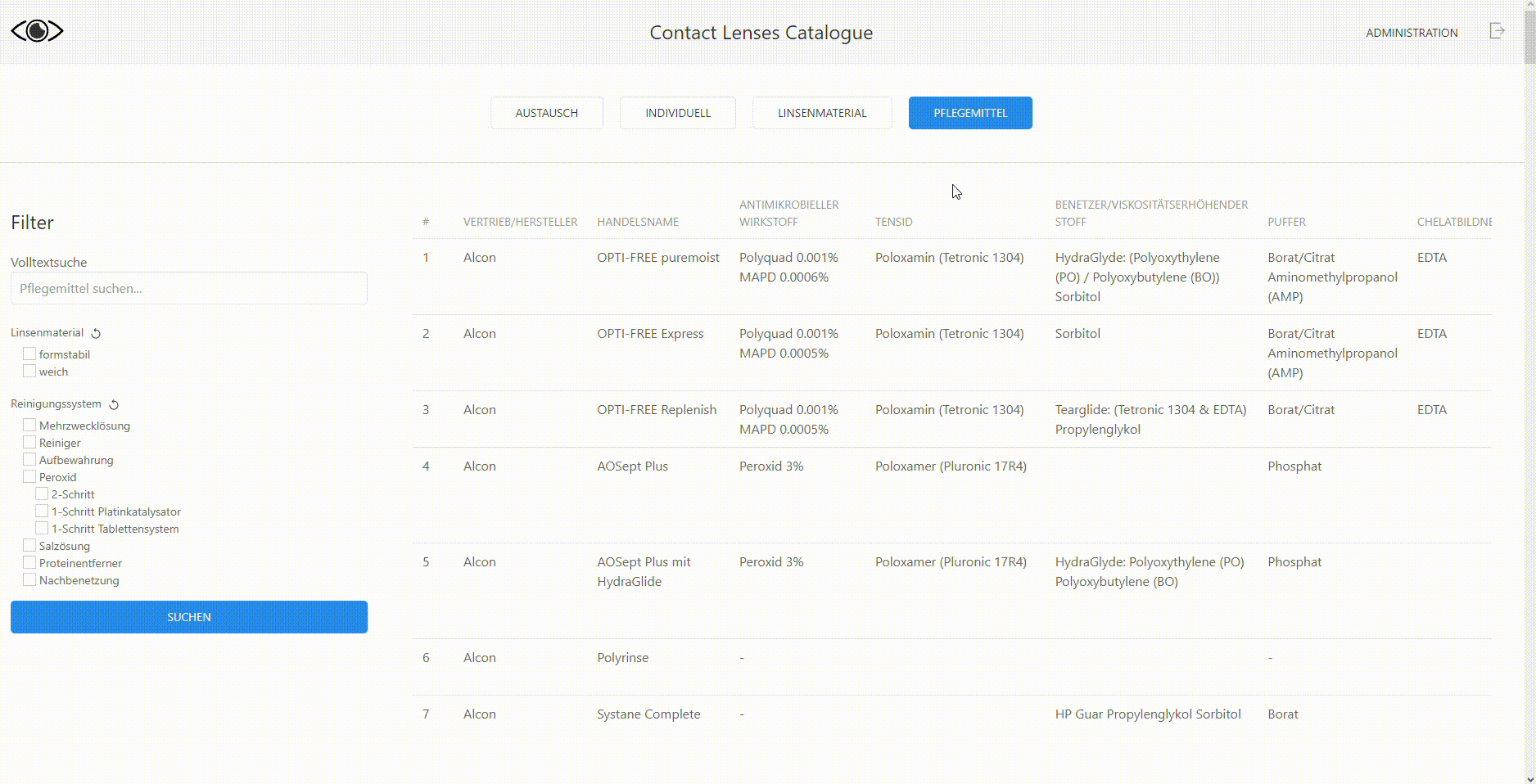Select the Linsenmaterial tab
Viewport: 1536px width, 784px height.
coord(822,113)
